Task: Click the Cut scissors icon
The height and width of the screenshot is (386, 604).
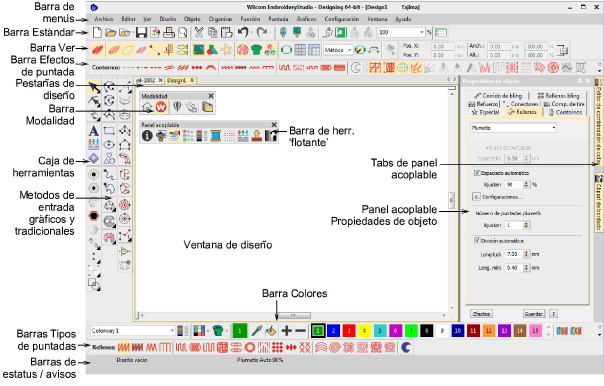Action: [199, 33]
